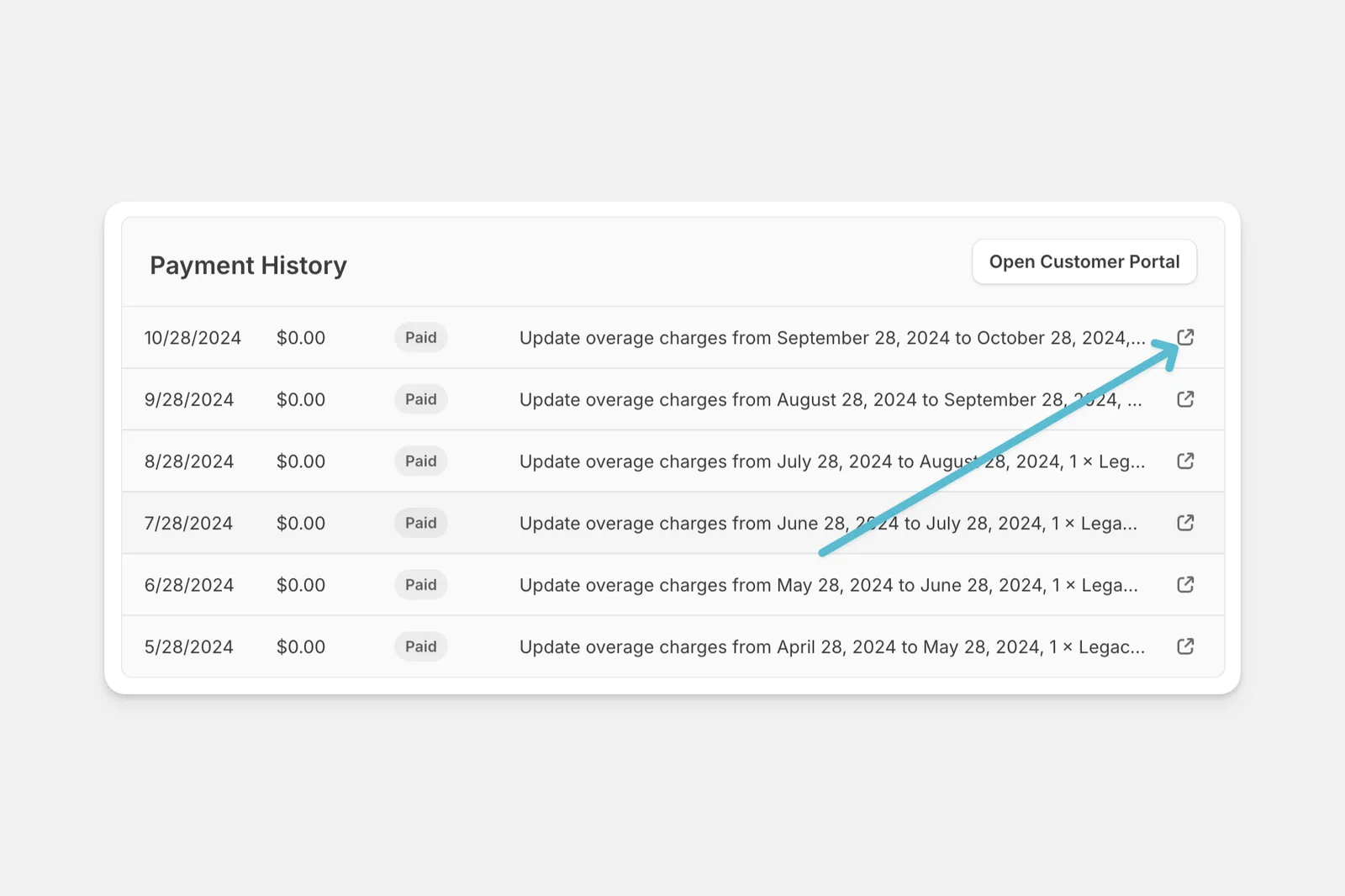
Task: Click $0.00 amount in the 8/28/2024 row
Action: [x=301, y=461]
